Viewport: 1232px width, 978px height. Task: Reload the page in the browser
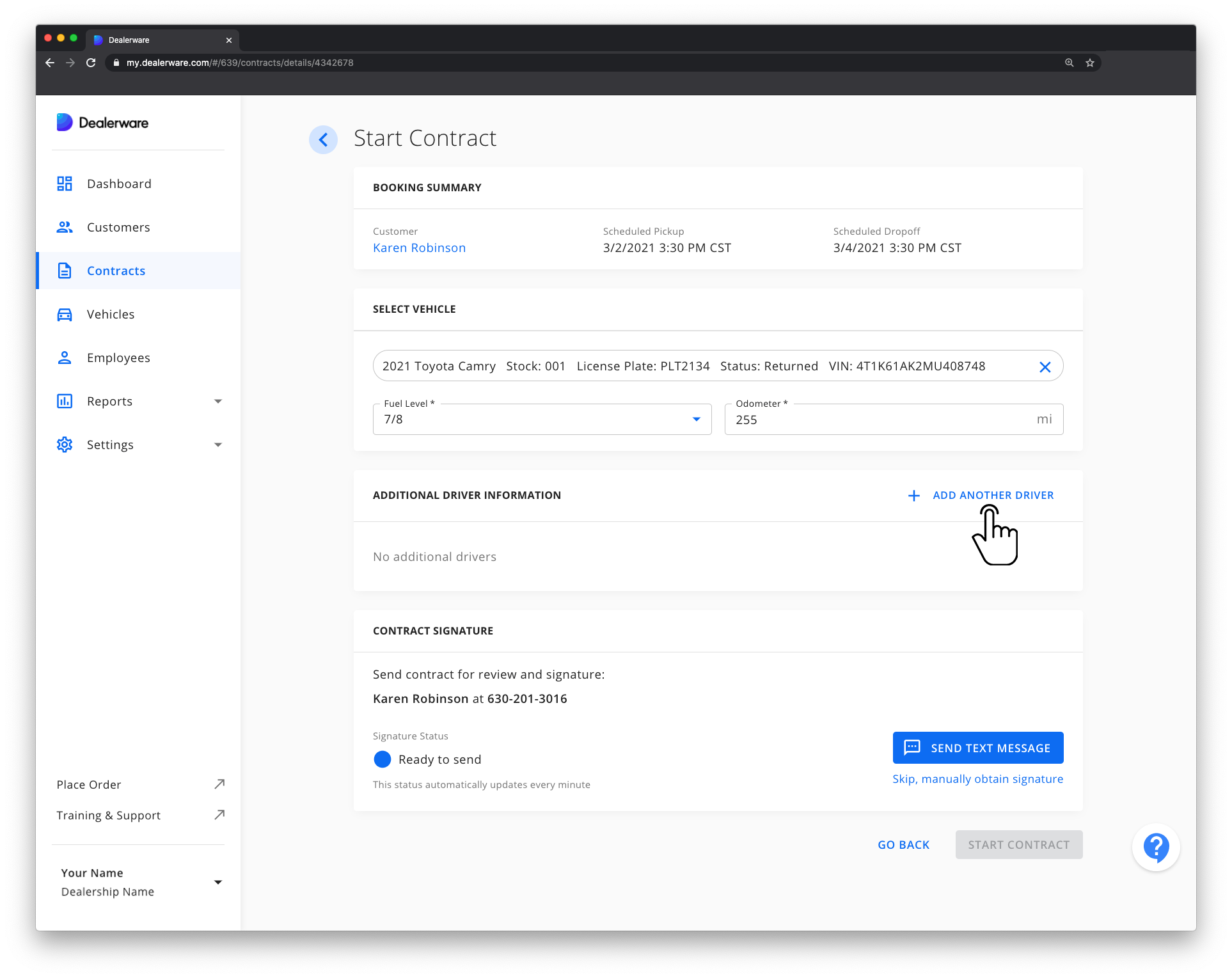pos(91,63)
